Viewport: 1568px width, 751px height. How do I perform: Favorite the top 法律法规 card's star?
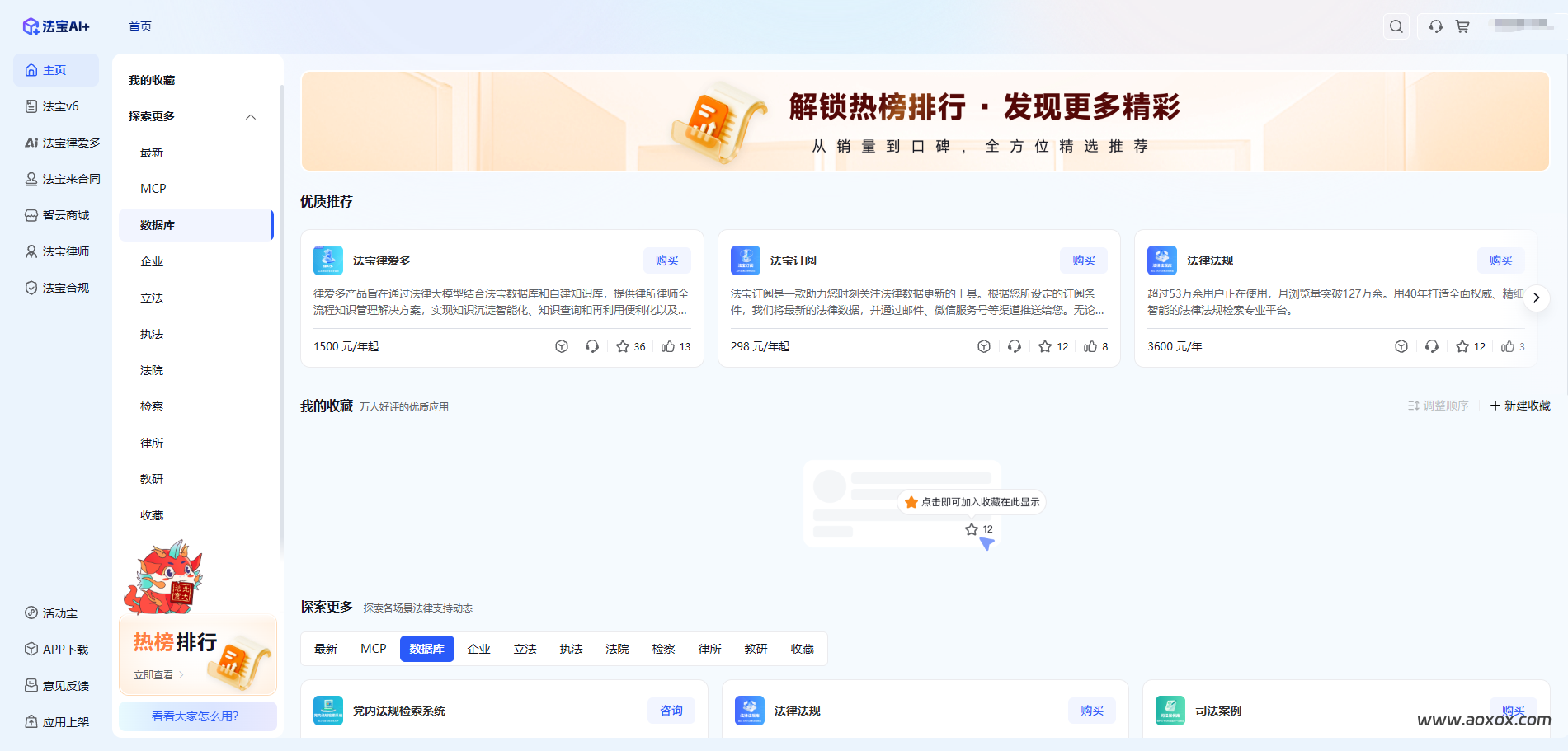tap(1462, 346)
